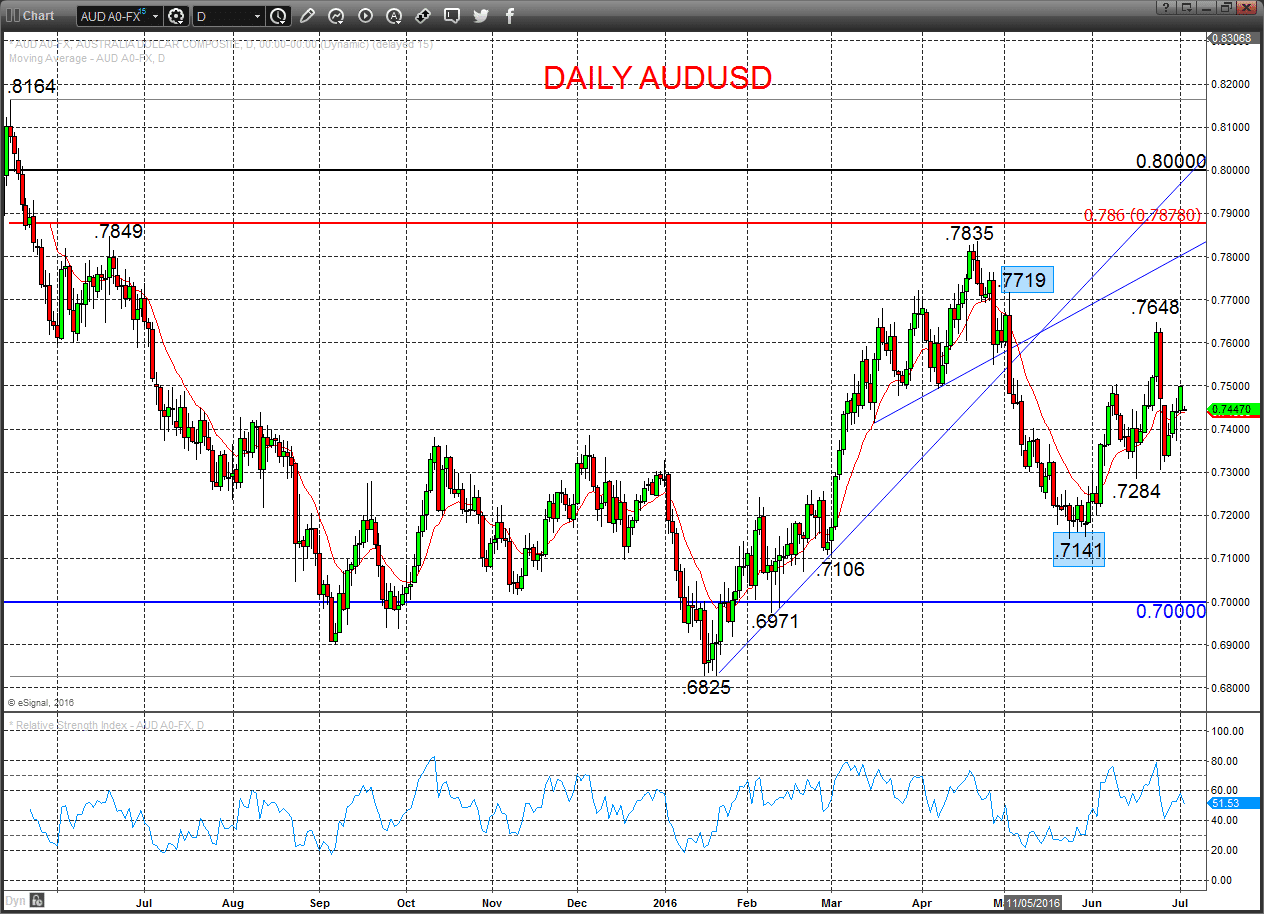Click the 0.8000 horizontal line label
This screenshot has width=1264, height=914.
click(1171, 161)
